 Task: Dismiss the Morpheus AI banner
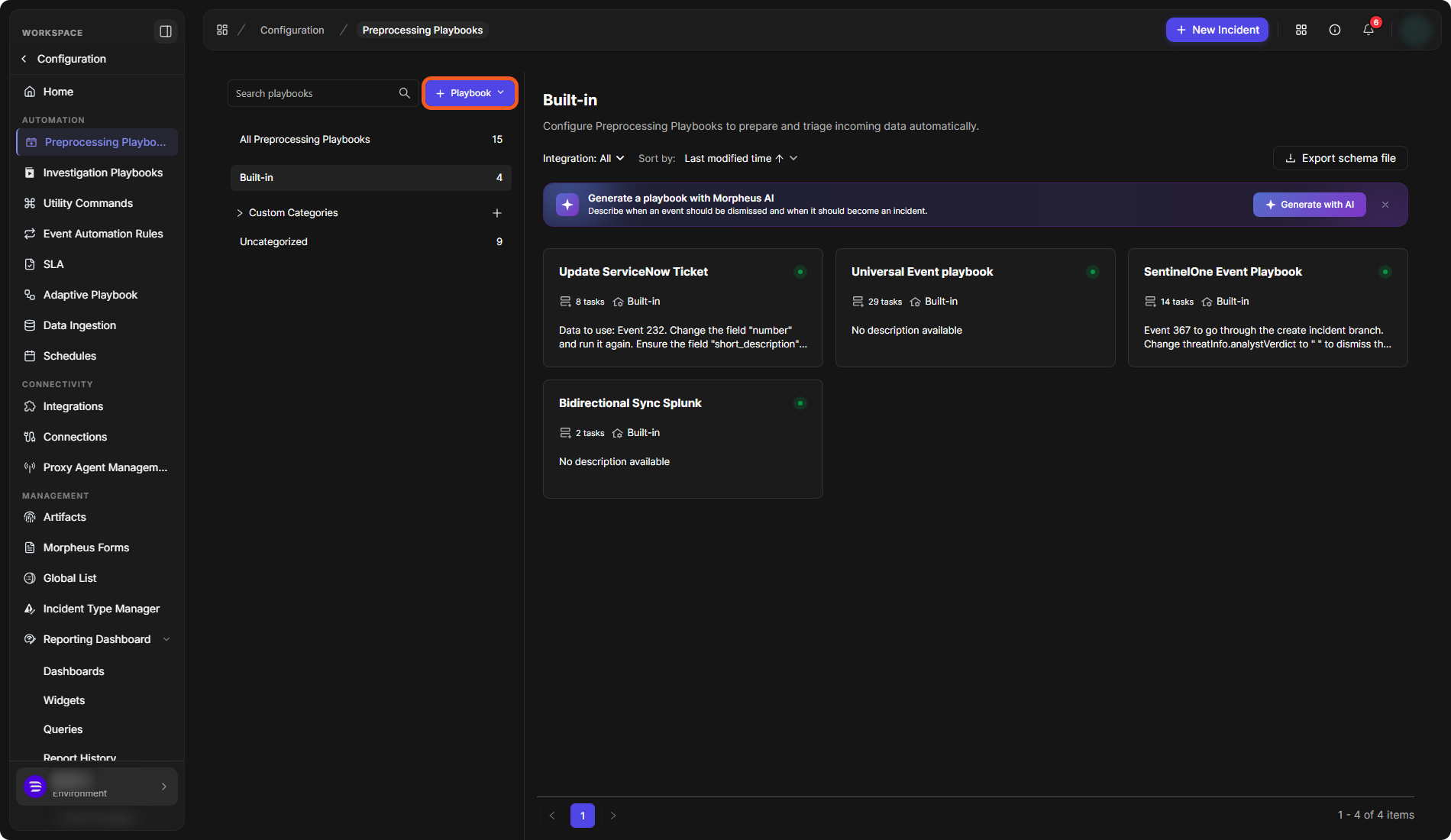1385,205
